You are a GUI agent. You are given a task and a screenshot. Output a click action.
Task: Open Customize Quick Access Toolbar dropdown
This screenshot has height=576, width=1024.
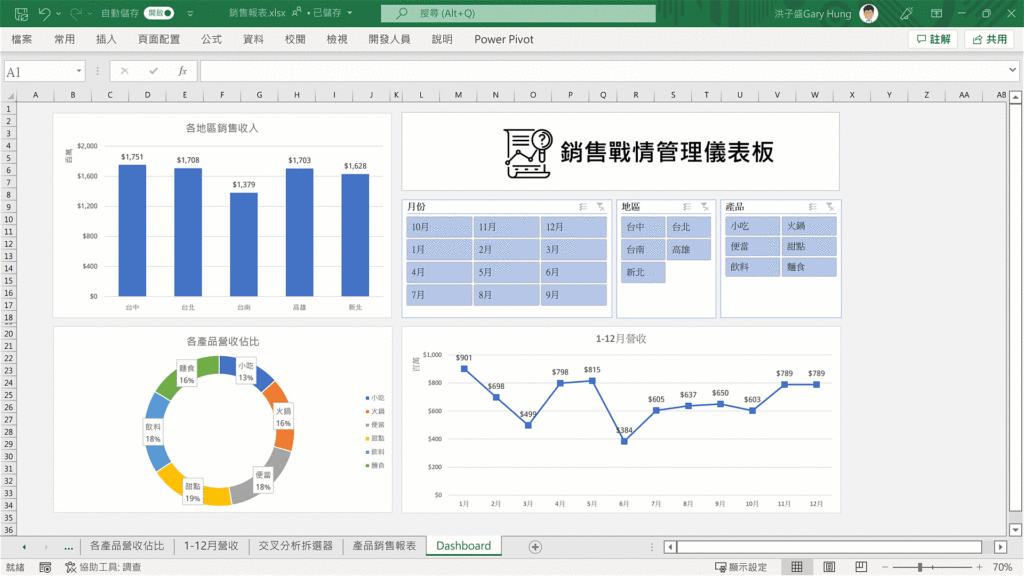pyautogui.click(x=190, y=13)
